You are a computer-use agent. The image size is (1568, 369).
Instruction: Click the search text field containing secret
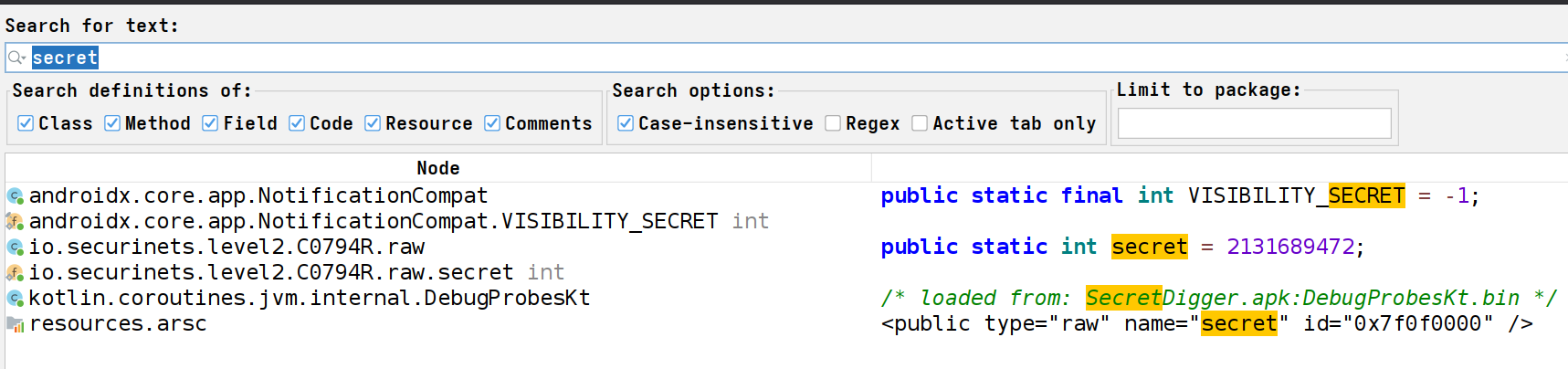786,58
